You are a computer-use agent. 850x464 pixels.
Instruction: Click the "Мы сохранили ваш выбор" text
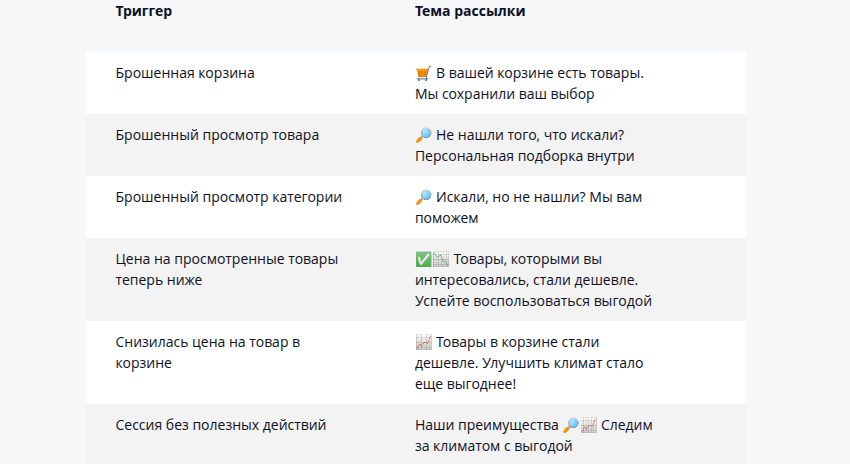coord(504,95)
